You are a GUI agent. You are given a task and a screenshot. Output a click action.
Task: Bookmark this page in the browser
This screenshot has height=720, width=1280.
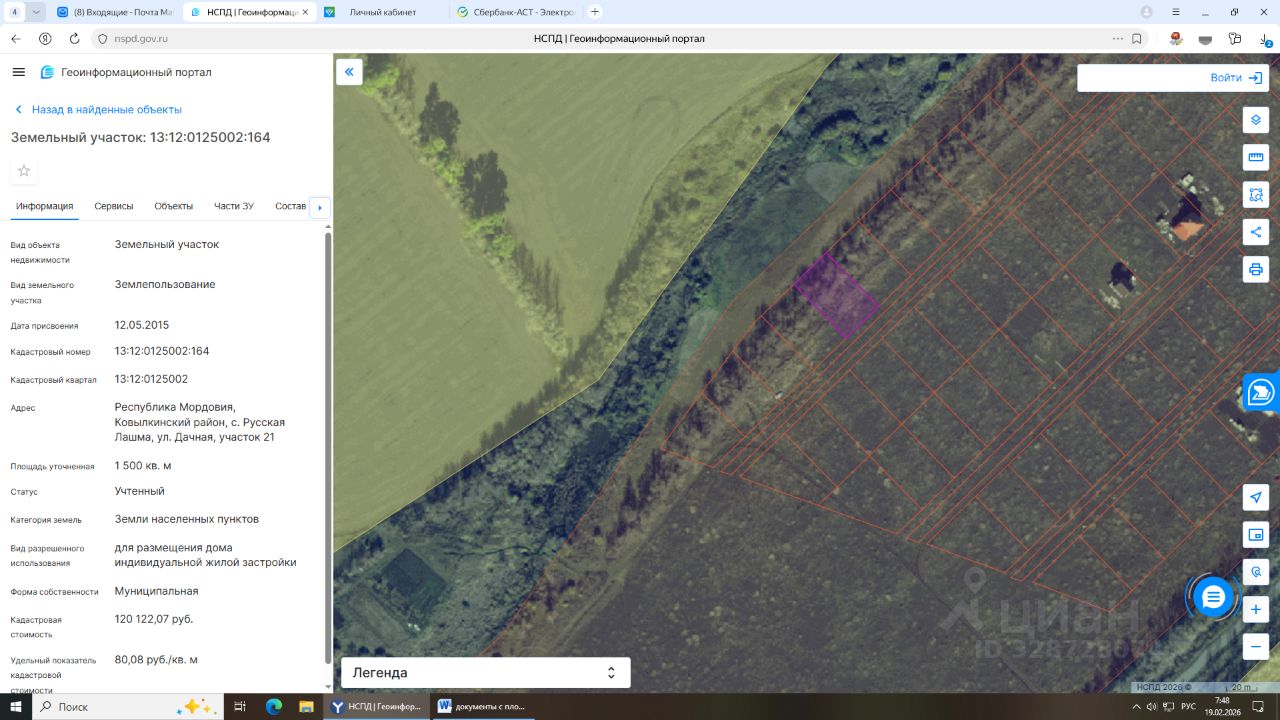click(1137, 39)
